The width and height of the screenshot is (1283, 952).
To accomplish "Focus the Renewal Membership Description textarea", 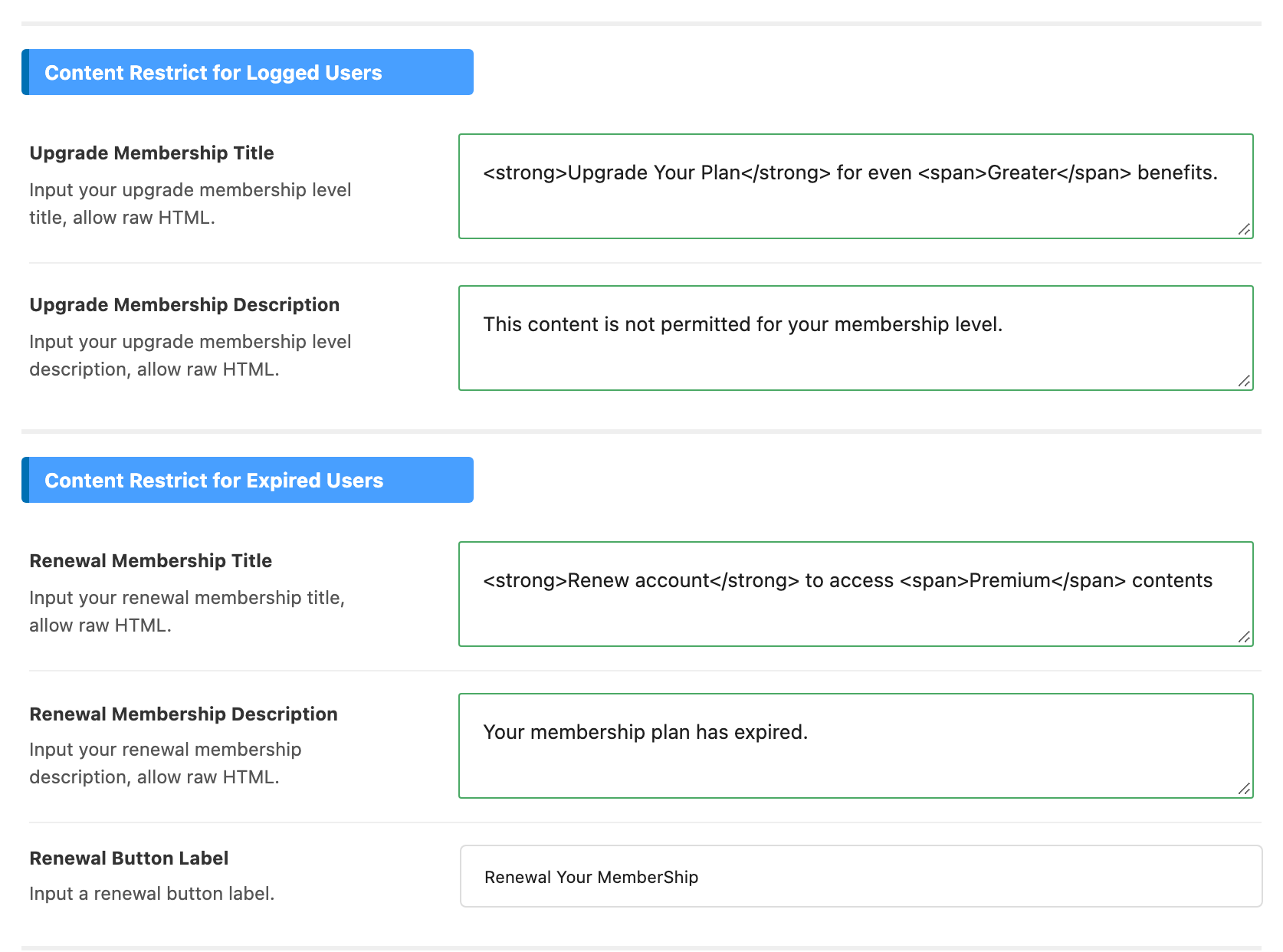I will [x=856, y=746].
